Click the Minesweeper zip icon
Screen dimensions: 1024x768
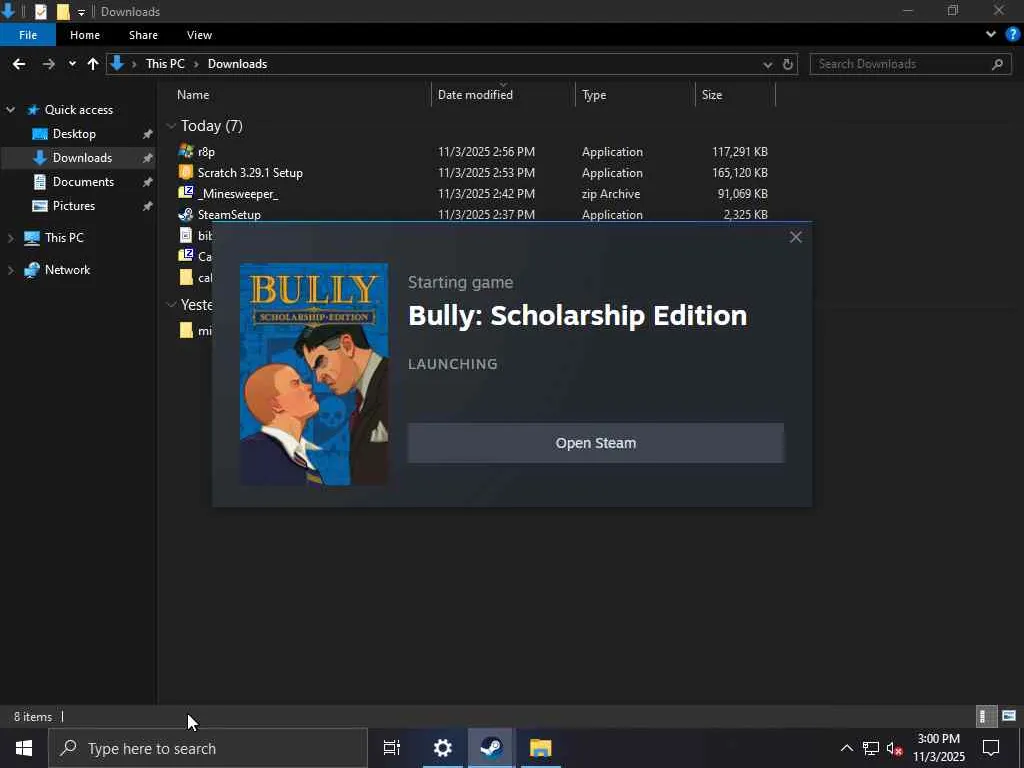186,193
